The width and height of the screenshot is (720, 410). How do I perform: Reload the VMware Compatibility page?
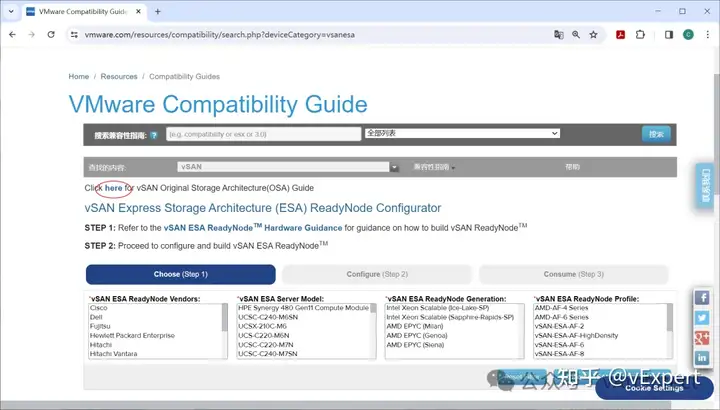[51, 34]
